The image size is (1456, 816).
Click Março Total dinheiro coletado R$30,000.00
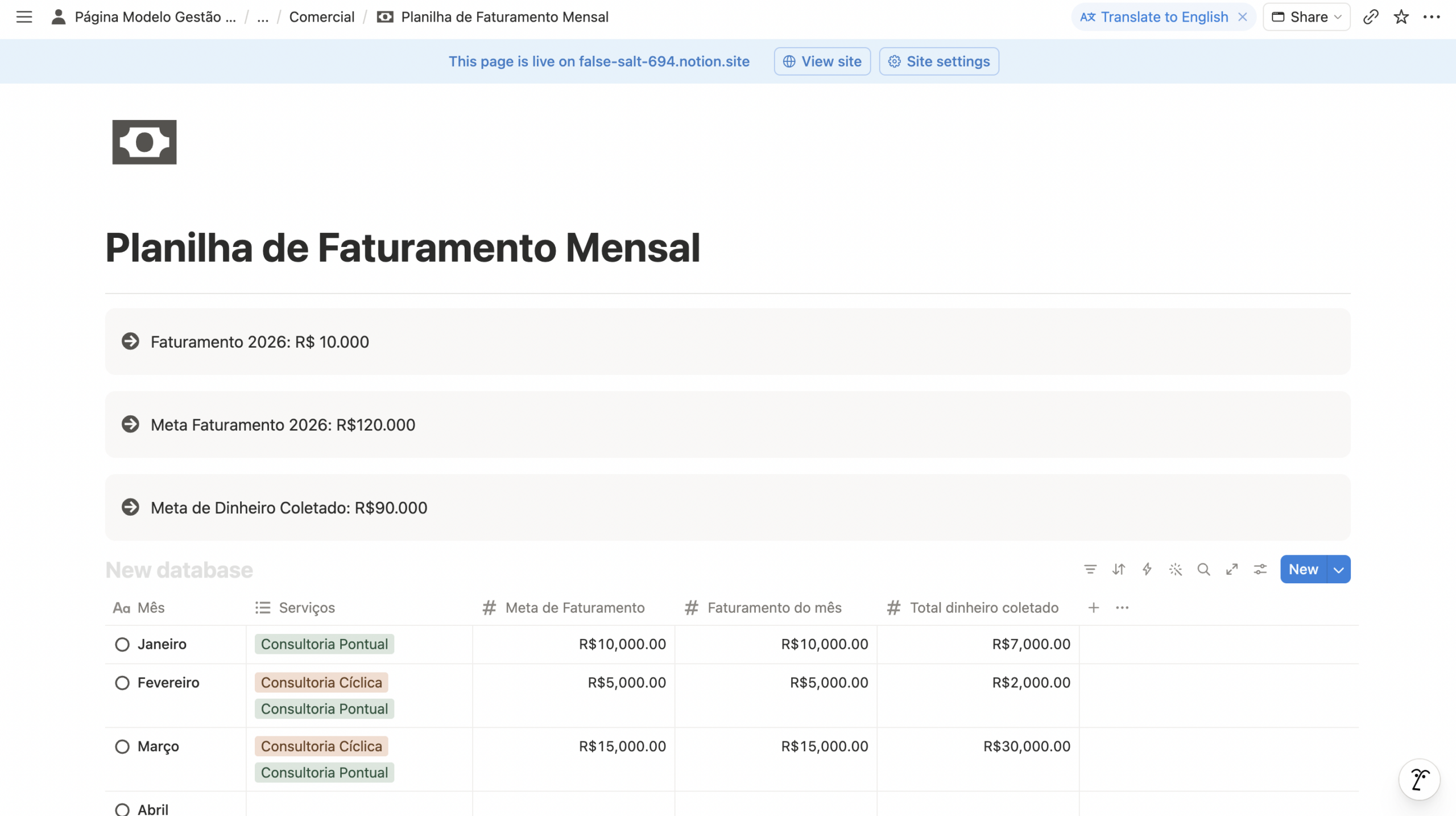(1027, 747)
